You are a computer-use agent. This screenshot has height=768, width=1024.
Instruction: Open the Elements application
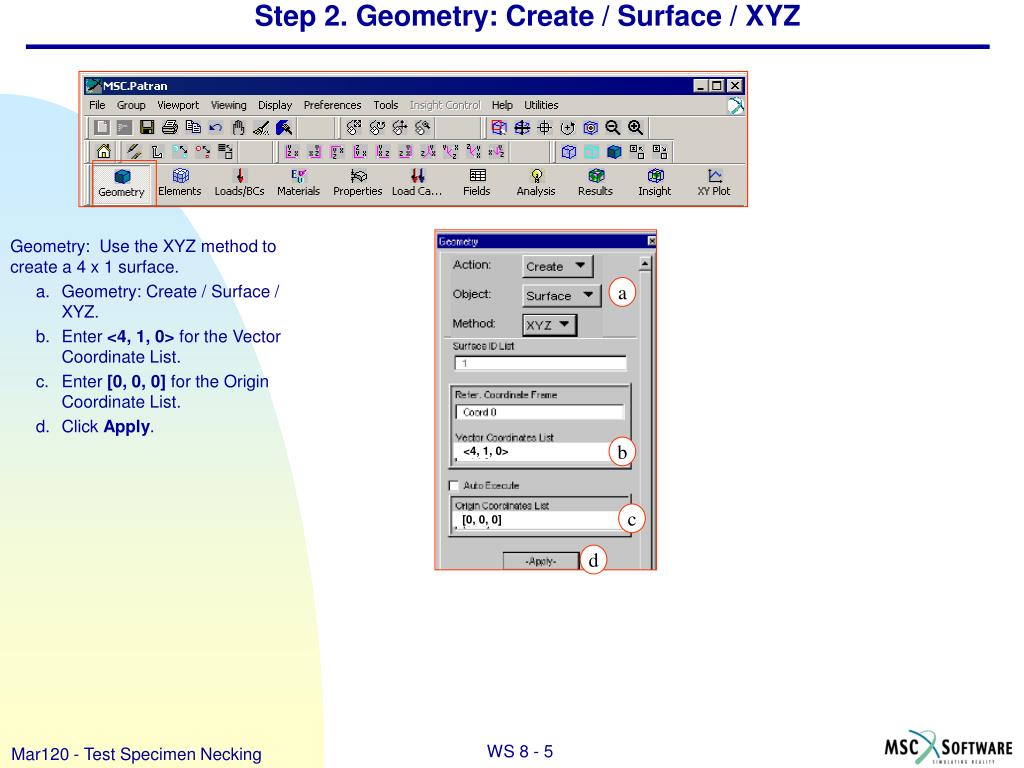[180, 183]
